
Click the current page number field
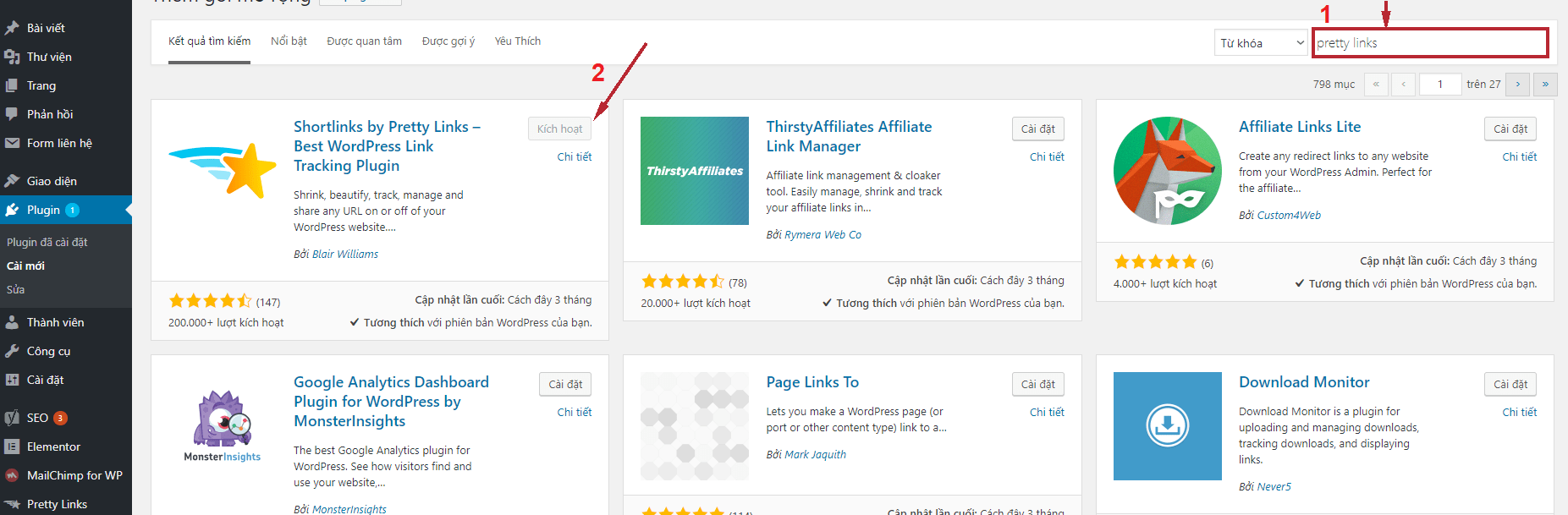[x=1440, y=85]
